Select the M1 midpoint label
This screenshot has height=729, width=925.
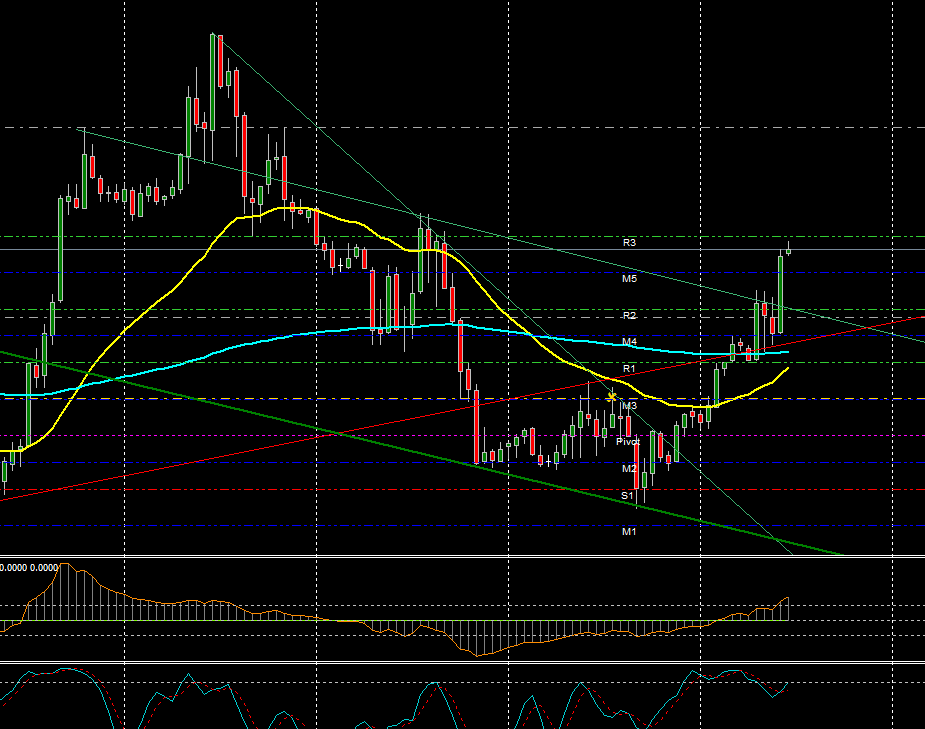pos(629,532)
